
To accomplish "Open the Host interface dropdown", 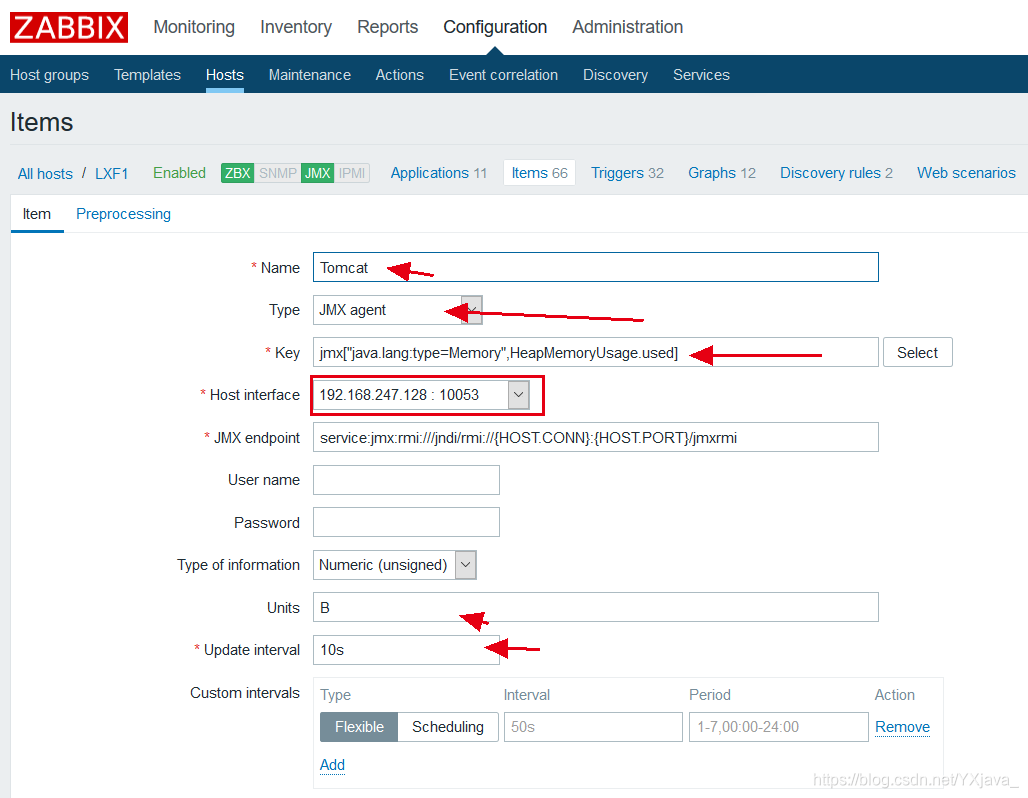I will pyautogui.click(x=422, y=395).
